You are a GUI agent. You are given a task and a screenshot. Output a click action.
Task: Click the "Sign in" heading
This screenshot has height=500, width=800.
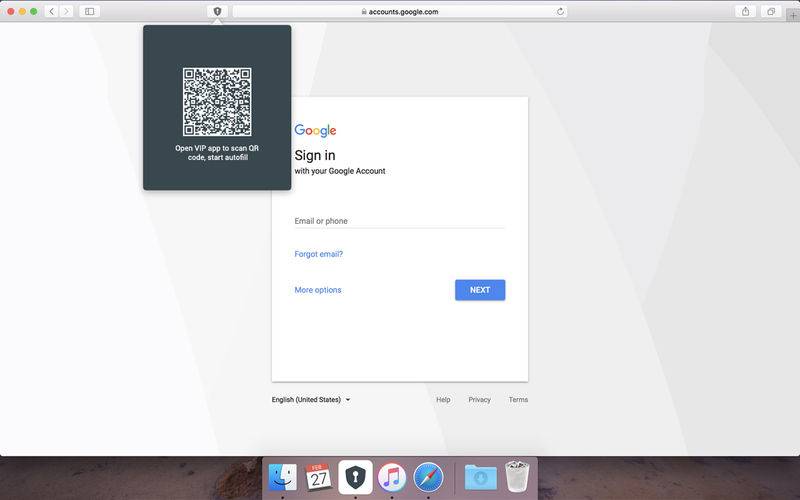point(315,155)
